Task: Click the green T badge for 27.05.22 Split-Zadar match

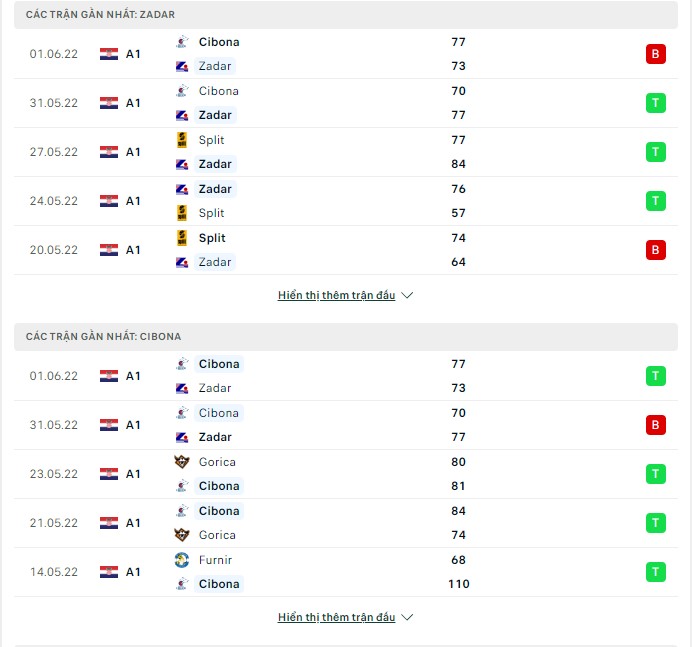Action: point(655,152)
